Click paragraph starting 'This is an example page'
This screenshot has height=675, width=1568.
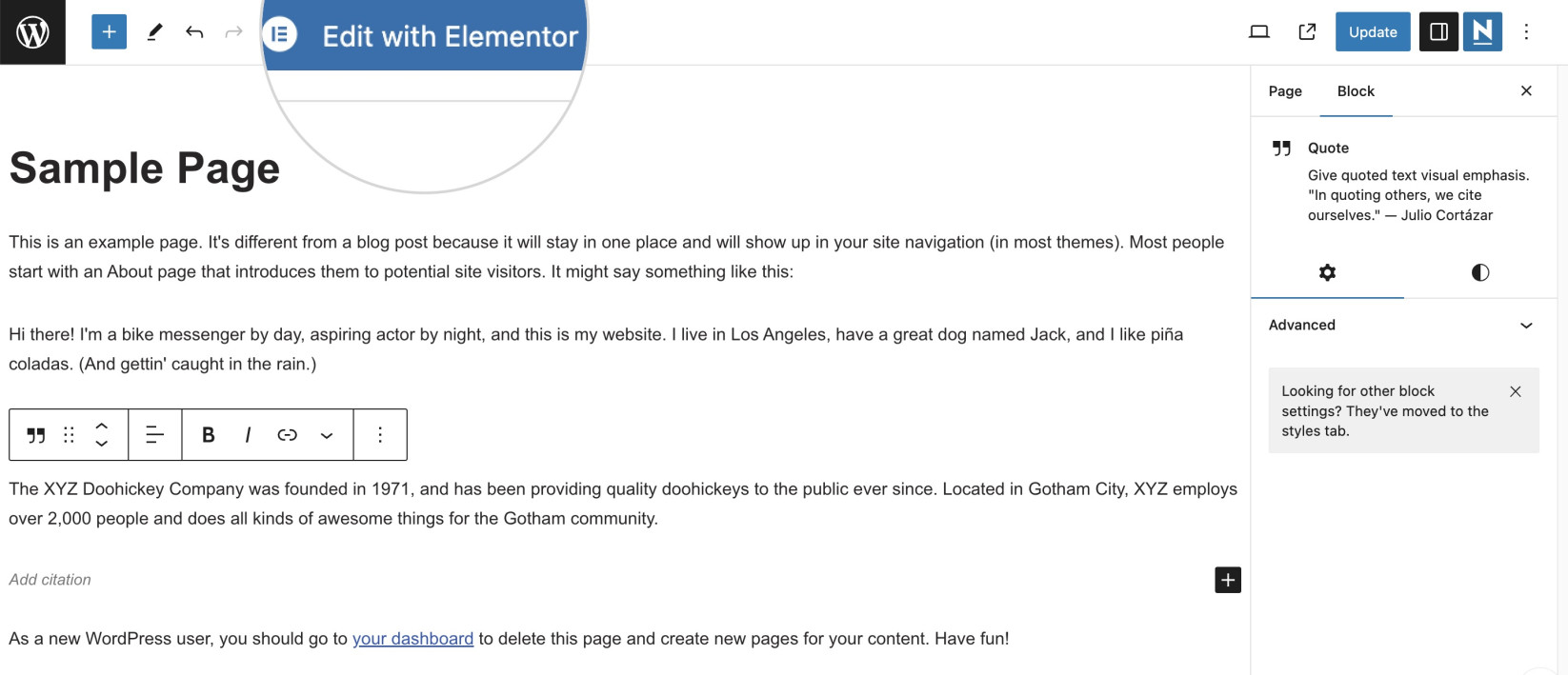click(x=616, y=257)
